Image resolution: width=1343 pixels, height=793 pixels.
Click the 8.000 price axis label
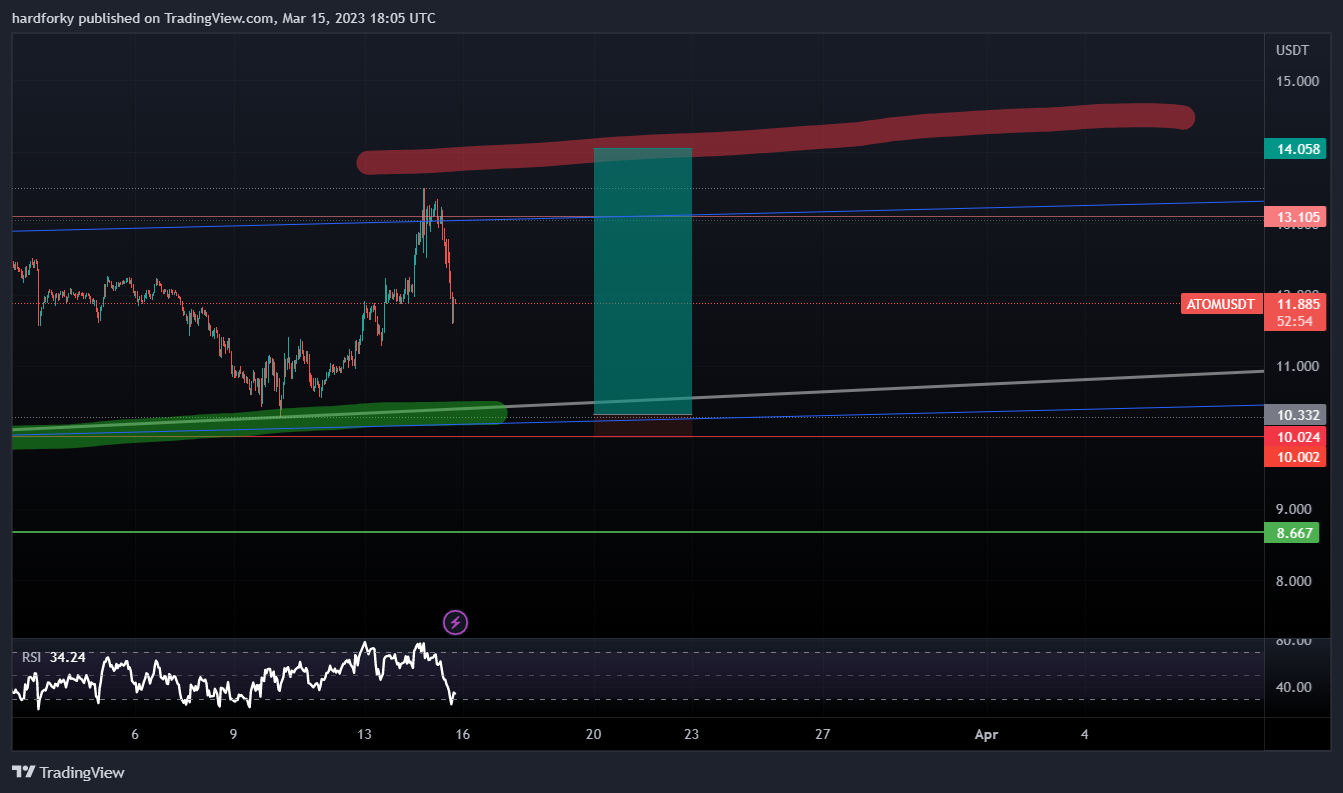point(1295,581)
